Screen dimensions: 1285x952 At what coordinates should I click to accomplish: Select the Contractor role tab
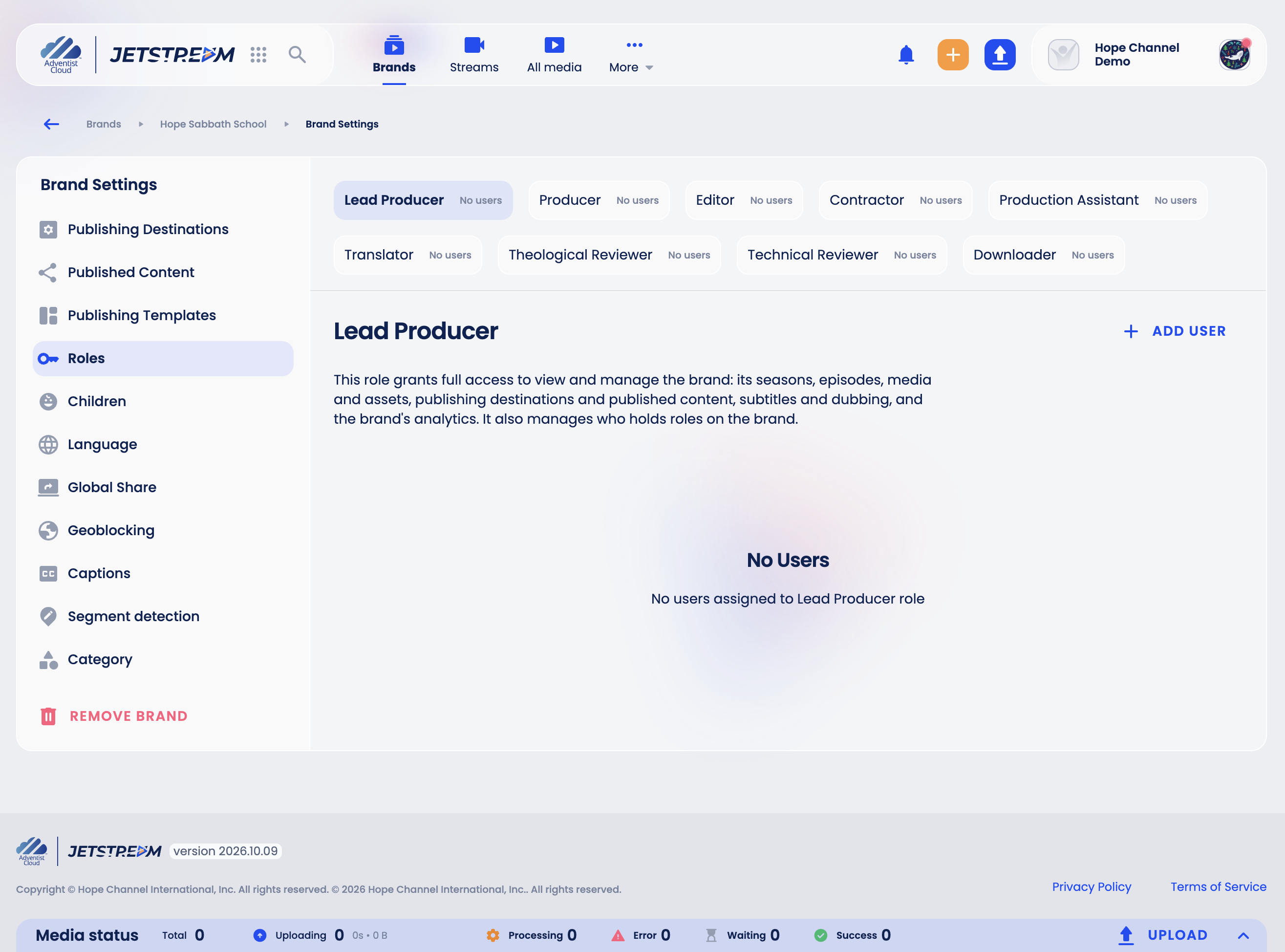tap(896, 200)
